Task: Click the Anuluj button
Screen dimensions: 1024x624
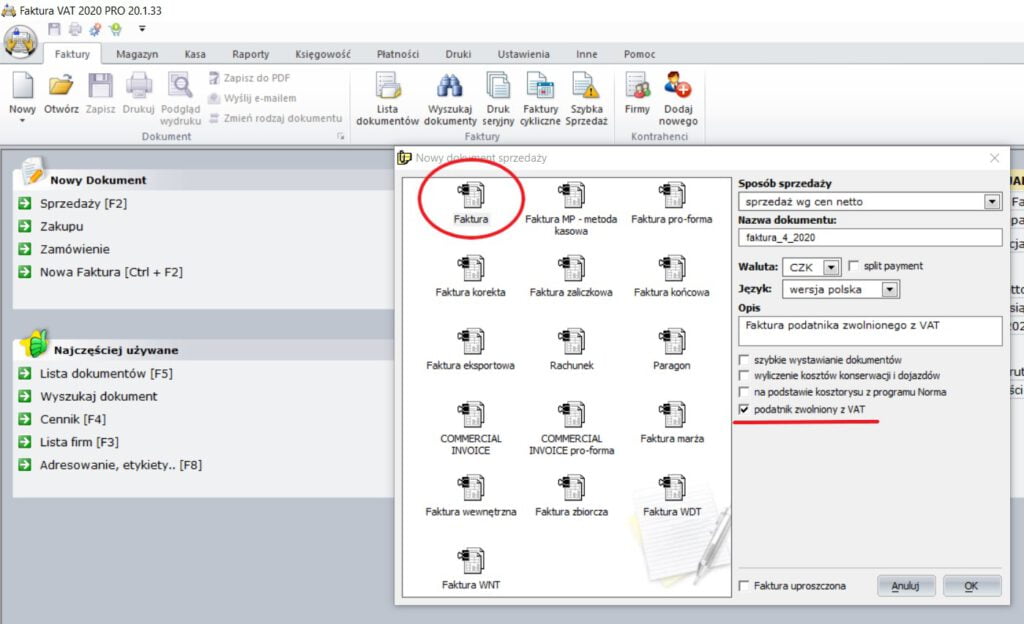Action: pos(906,585)
